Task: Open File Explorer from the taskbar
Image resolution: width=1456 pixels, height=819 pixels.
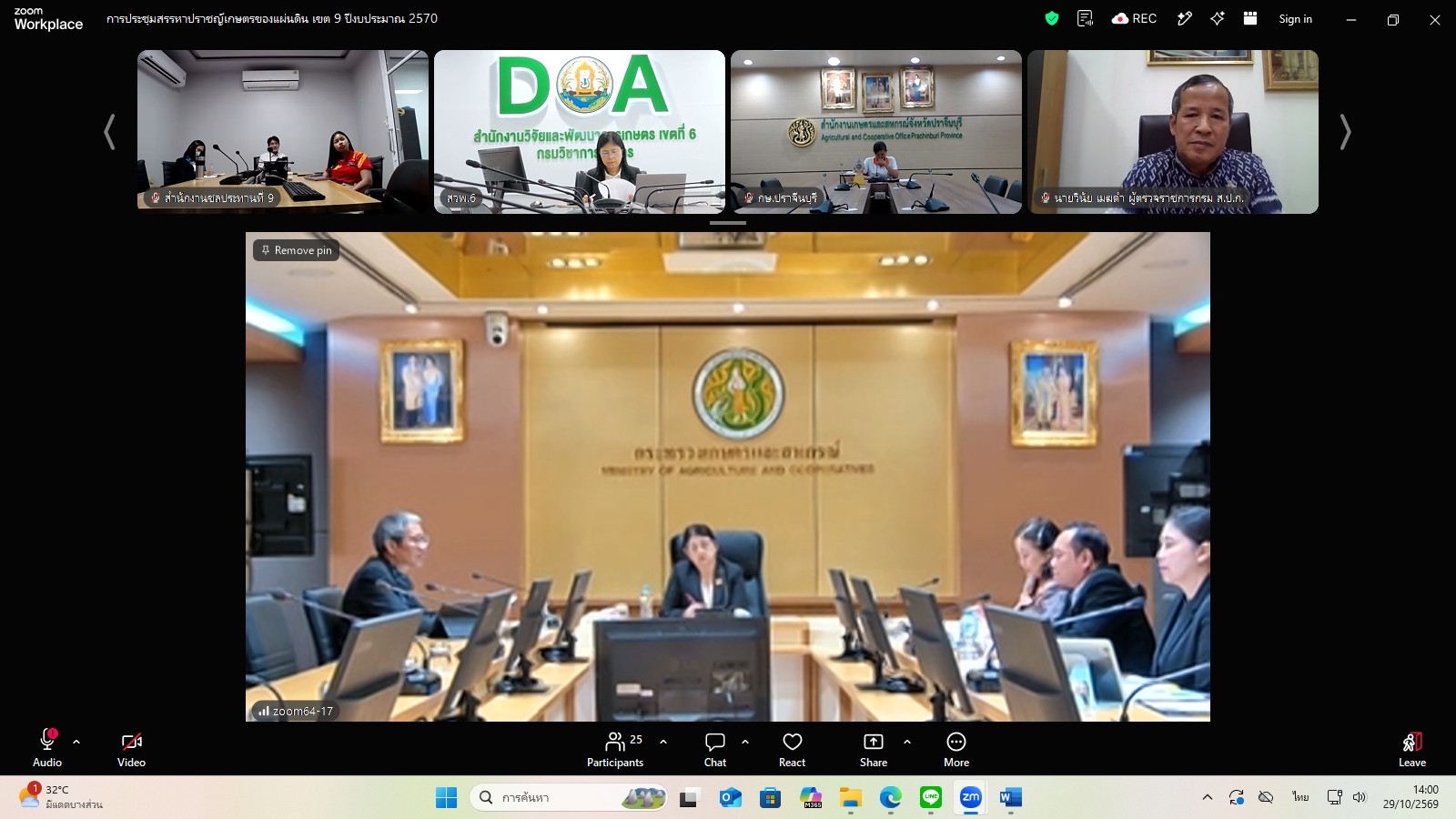Action: (851, 797)
